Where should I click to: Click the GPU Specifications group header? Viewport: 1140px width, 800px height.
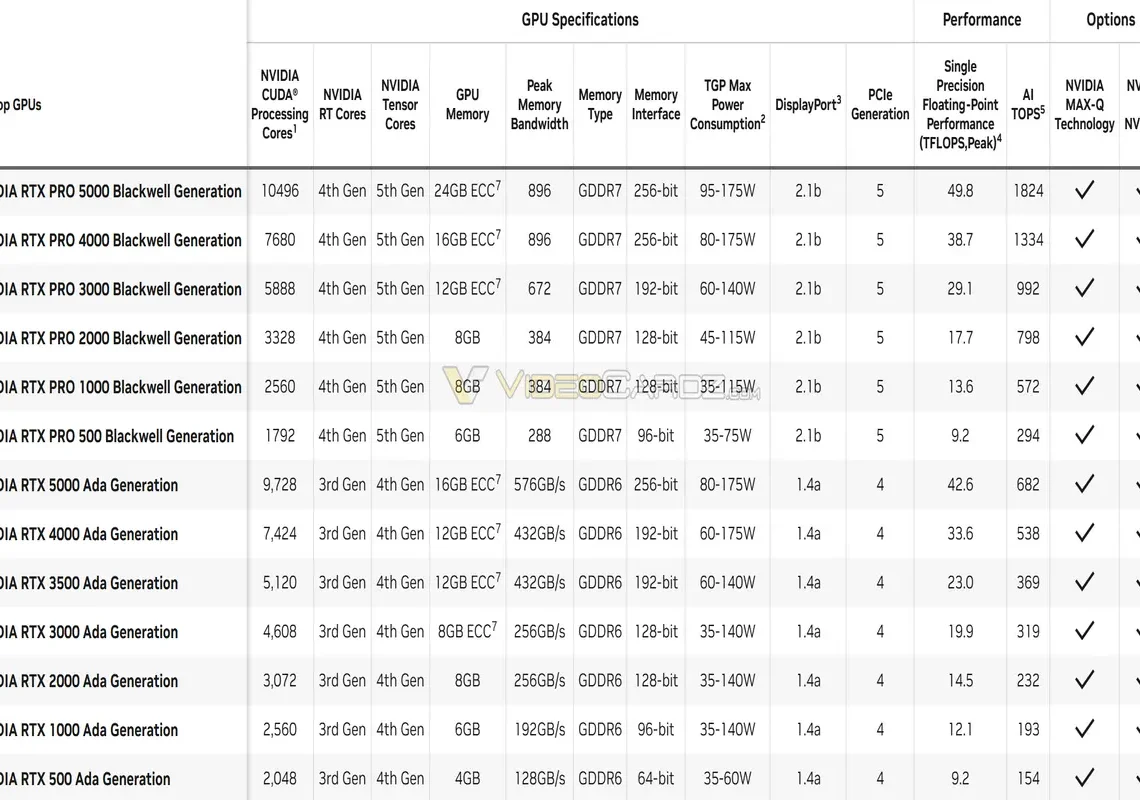(579, 20)
